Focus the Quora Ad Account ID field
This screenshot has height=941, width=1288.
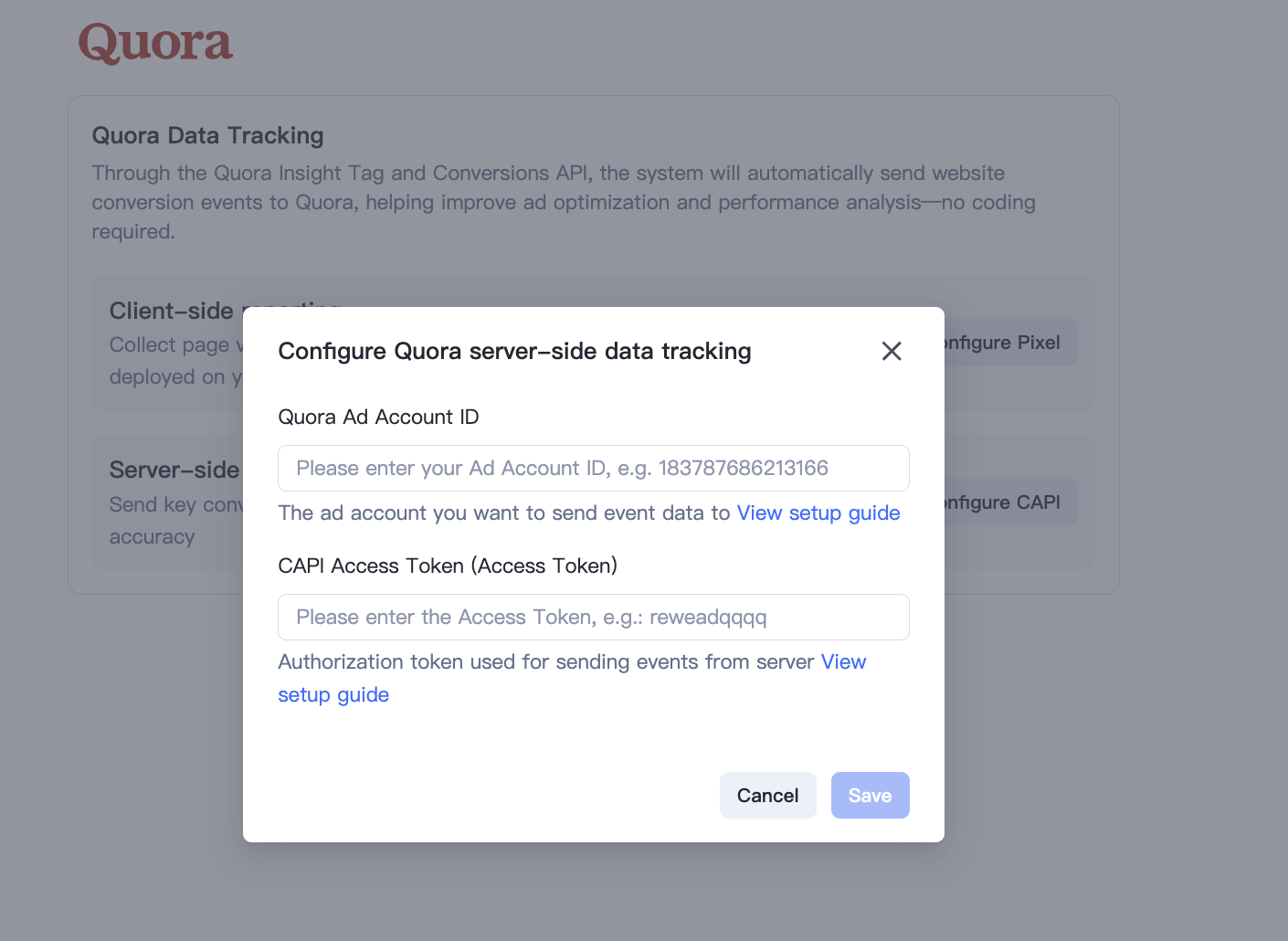593,468
